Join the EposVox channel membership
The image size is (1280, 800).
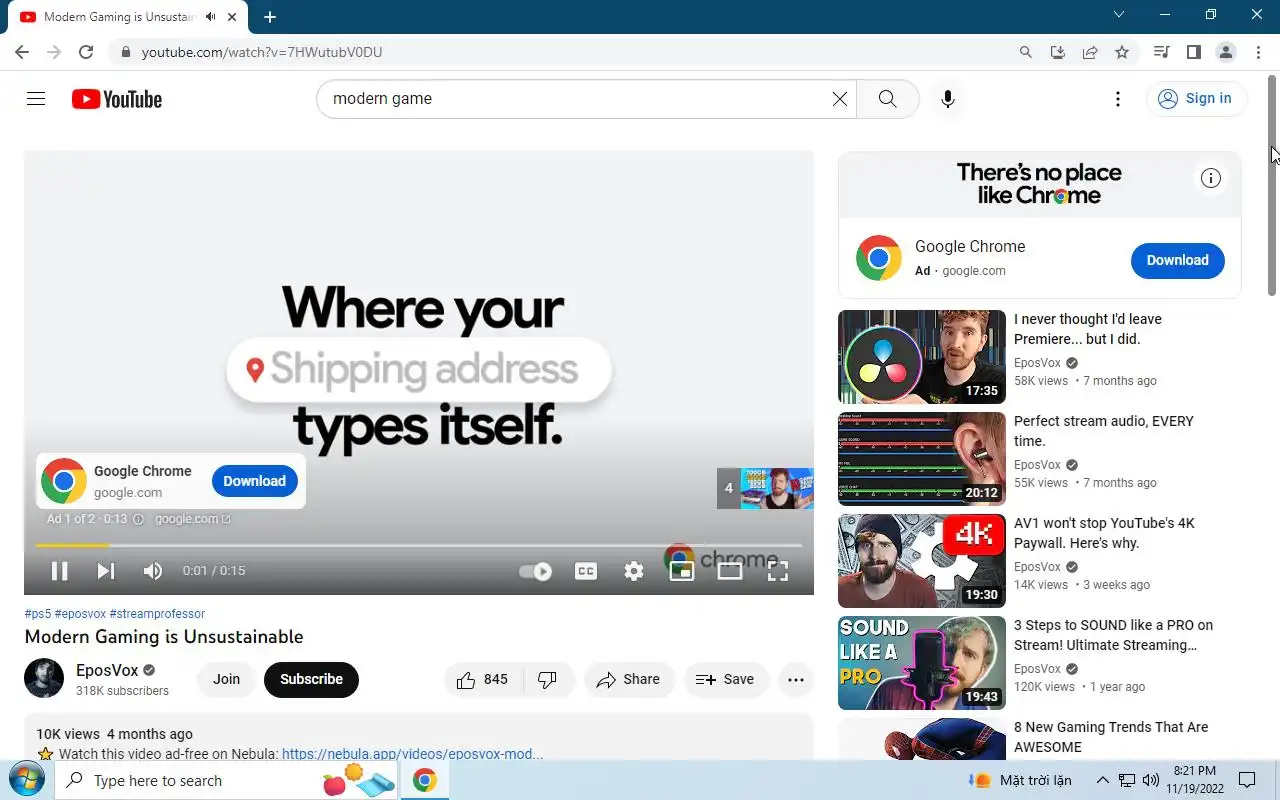(226, 679)
